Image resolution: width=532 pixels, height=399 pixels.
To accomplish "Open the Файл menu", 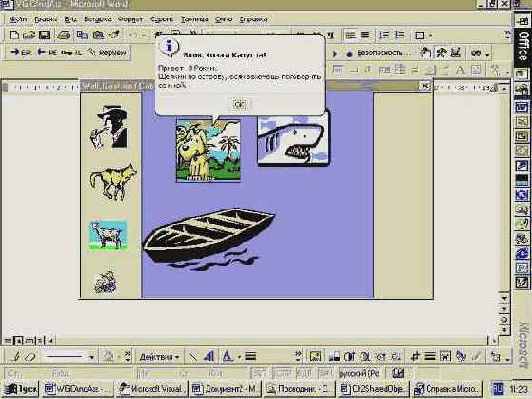I will 18,19.
